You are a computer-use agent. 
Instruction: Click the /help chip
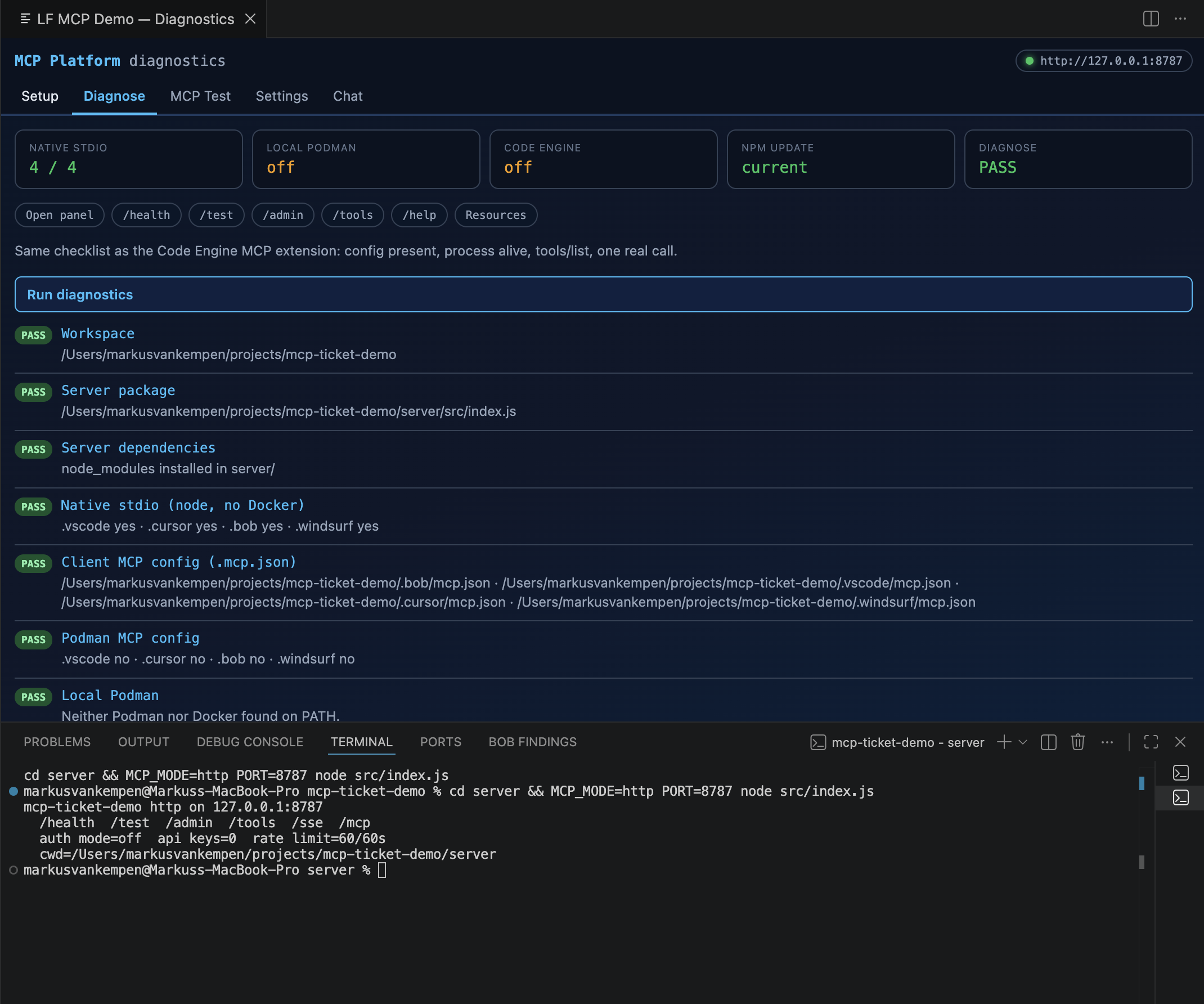(419, 215)
